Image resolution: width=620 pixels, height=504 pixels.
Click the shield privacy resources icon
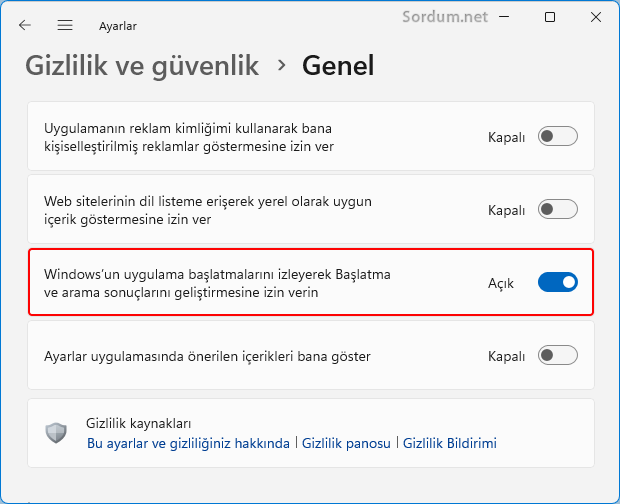click(56, 433)
